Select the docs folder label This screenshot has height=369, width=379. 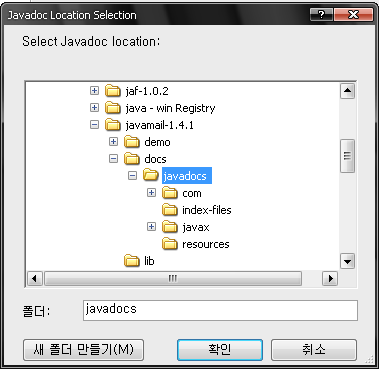click(x=155, y=159)
